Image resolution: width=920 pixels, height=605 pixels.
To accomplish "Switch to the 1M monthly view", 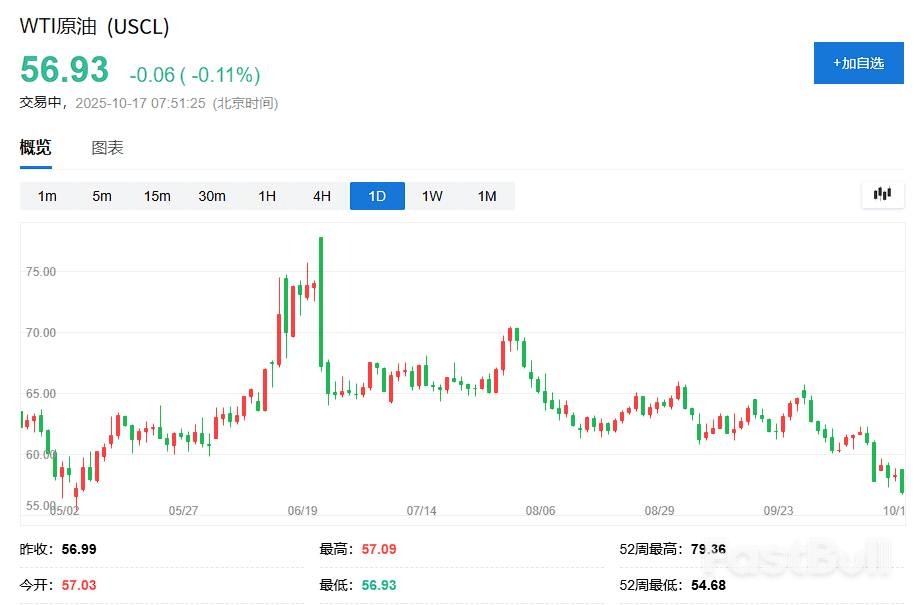I will (487, 196).
